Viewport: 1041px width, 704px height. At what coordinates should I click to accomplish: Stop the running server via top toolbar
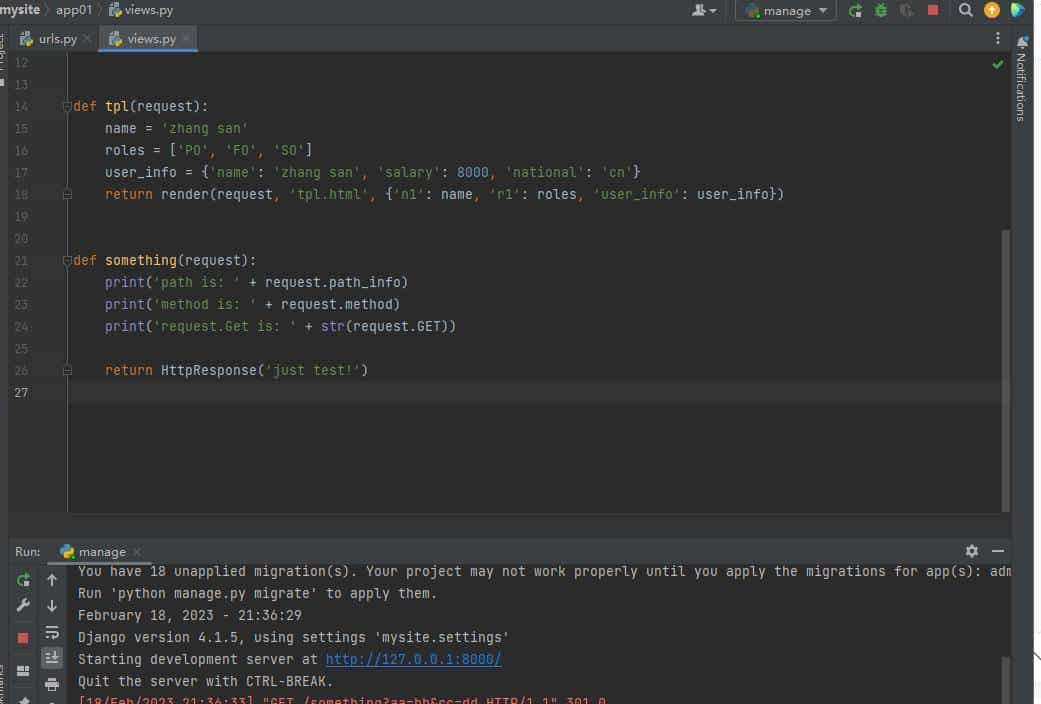(933, 11)
